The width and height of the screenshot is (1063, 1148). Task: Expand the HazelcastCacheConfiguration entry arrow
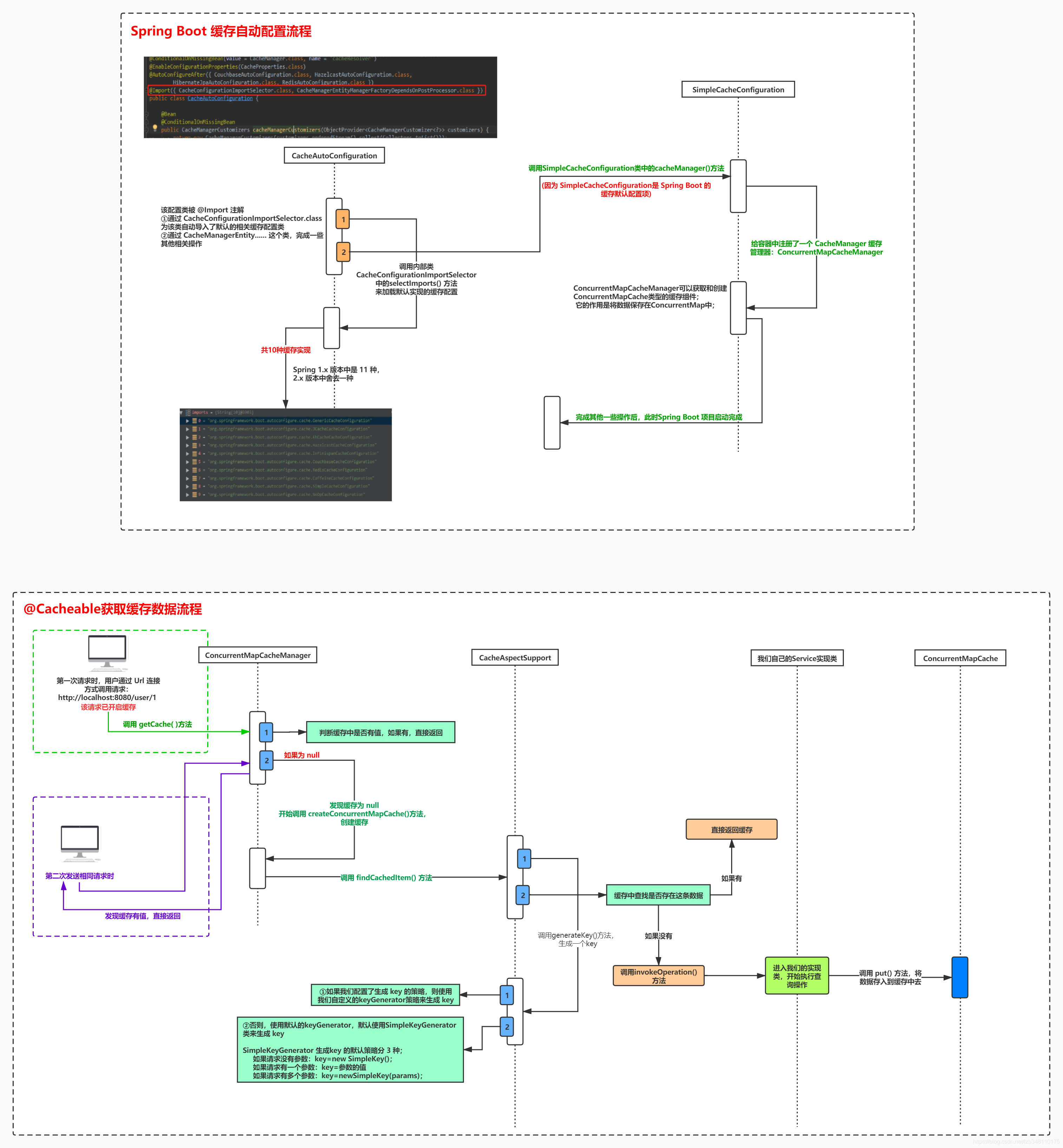(188, 445)
